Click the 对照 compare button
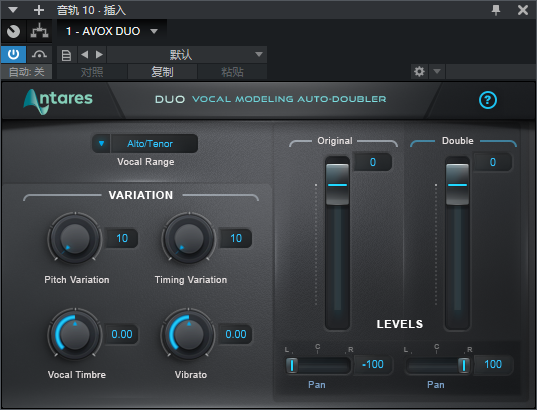 (92, 72)
